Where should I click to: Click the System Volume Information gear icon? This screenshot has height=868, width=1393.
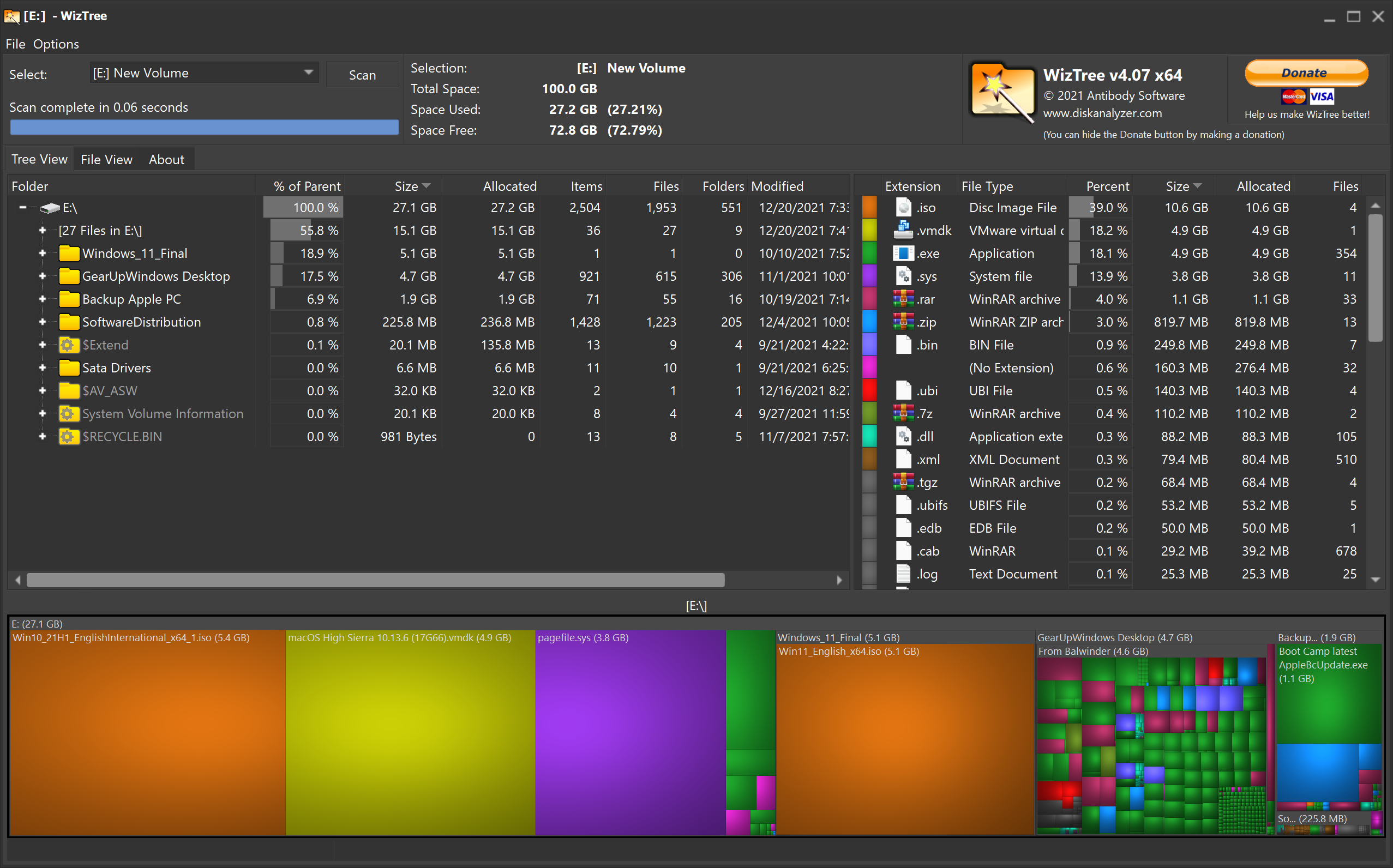click(69, 414)
